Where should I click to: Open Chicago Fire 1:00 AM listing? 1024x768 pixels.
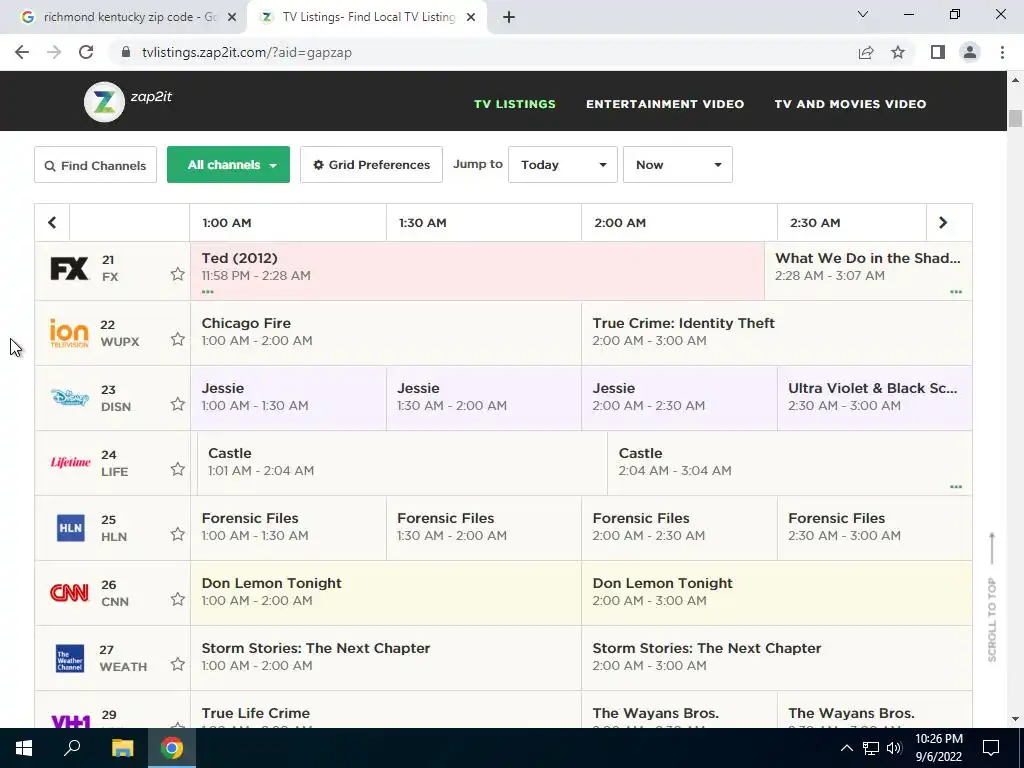(x=385, y=332)
